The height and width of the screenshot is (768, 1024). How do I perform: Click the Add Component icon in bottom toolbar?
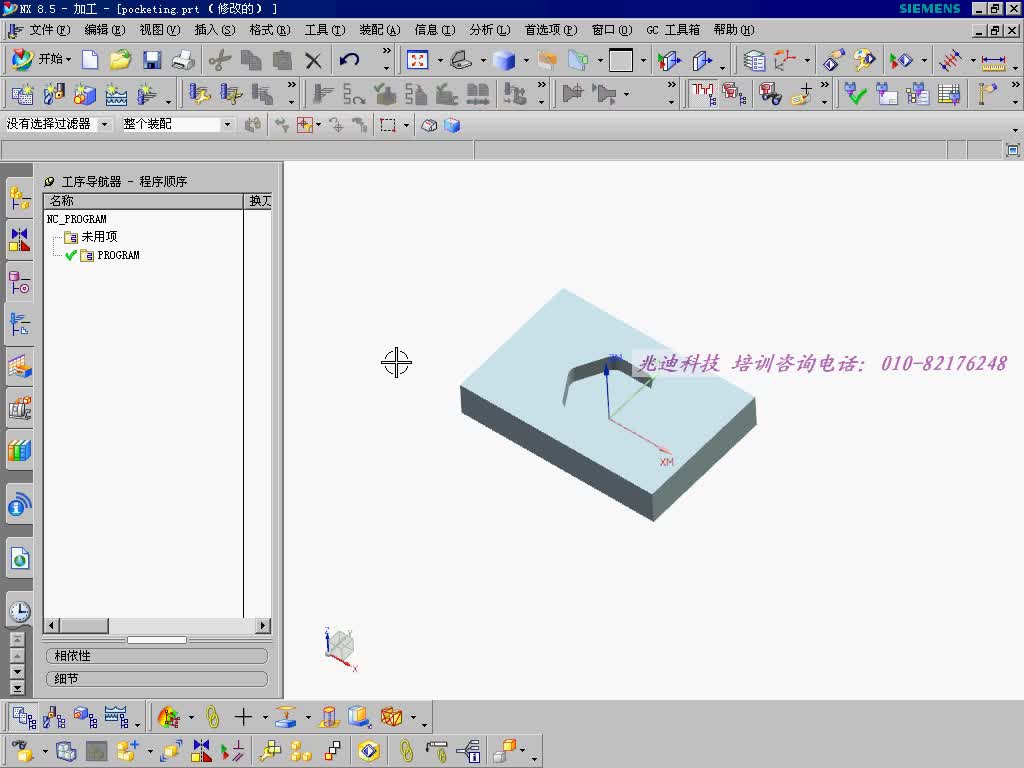[x=127, y=751]
